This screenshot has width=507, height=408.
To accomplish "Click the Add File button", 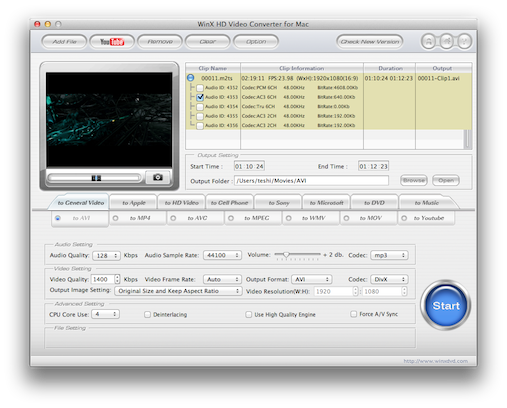I will click(x=64, y=42).
